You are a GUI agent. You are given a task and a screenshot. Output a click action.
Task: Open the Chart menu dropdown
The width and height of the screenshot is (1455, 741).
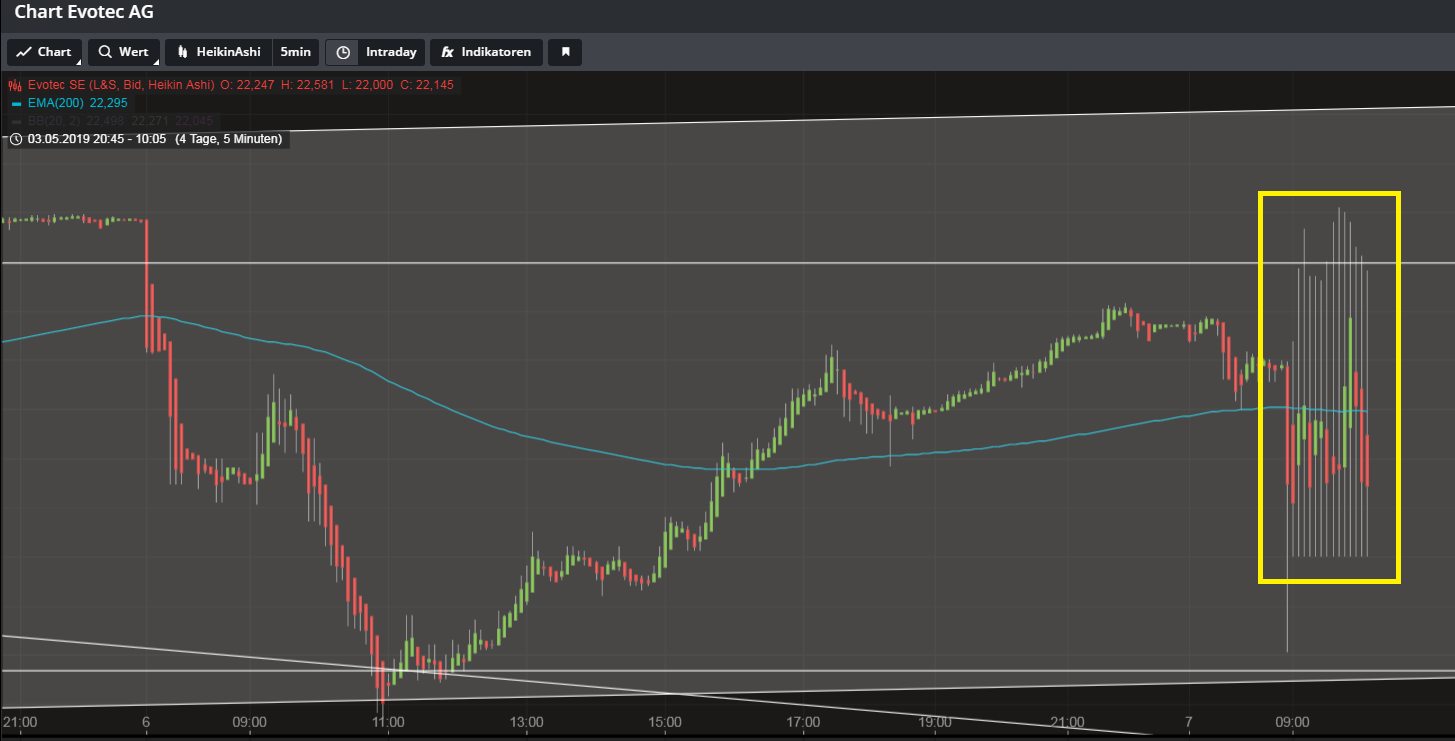tap(45, 52)
